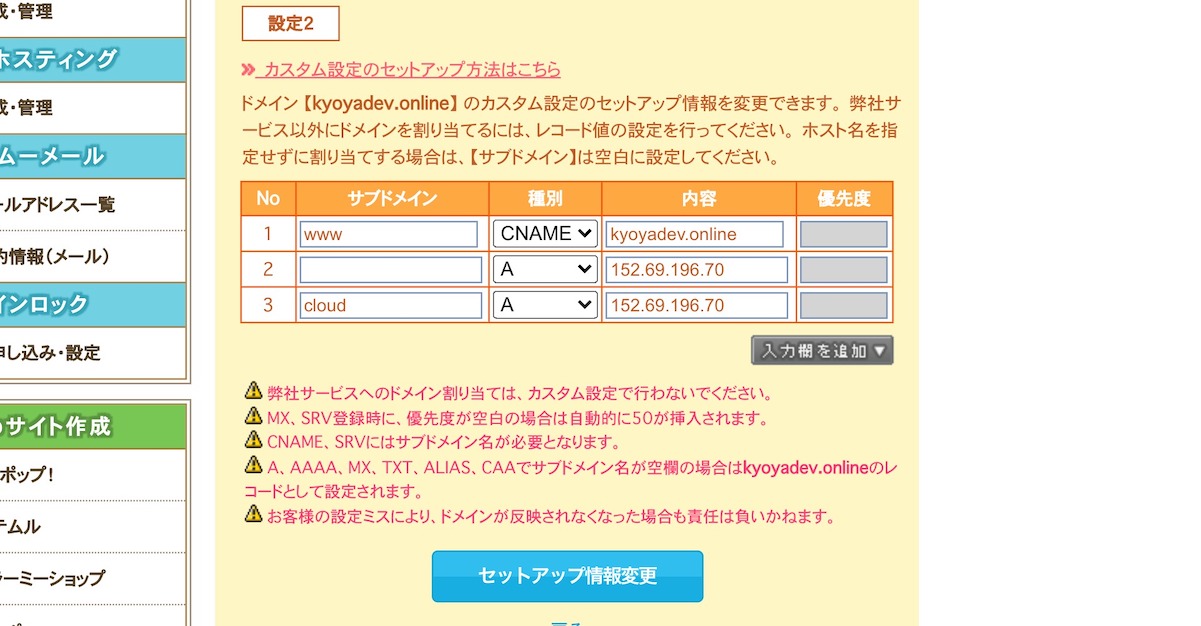
Task: Click the www subdomain input field
Action: 390,233
